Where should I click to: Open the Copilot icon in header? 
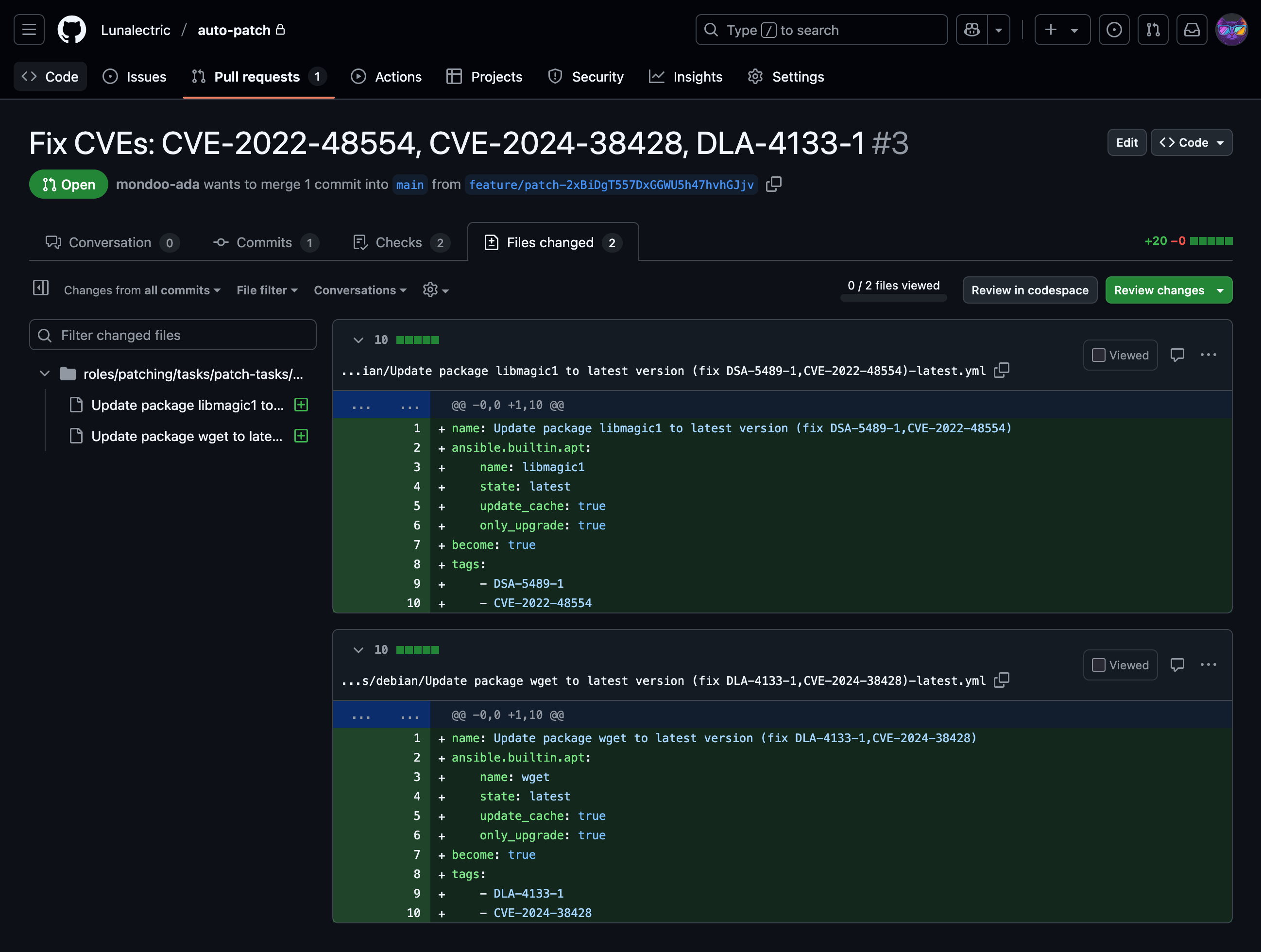tap(972, 30)
